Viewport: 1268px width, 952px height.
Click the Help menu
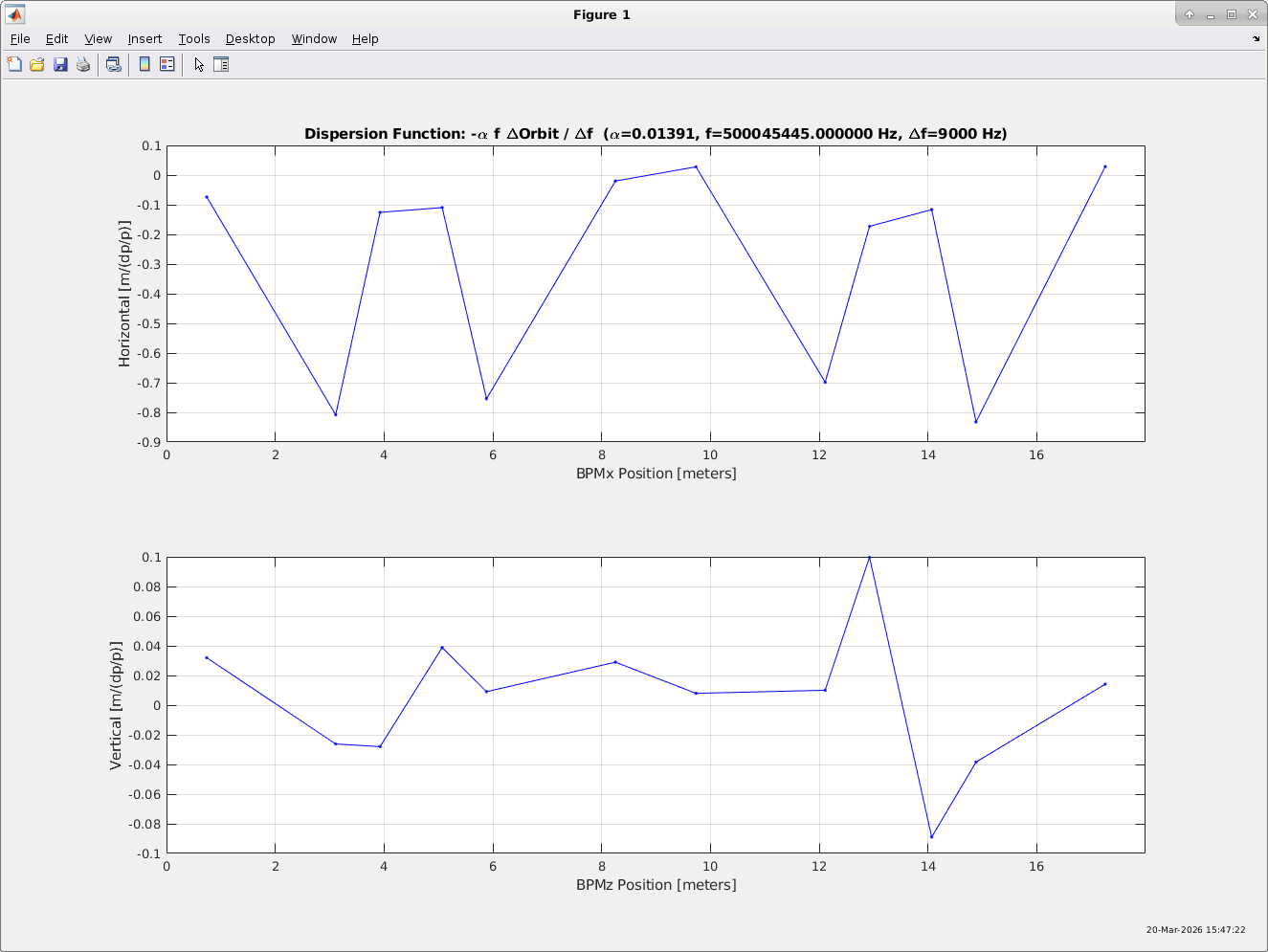pos(365,39)
